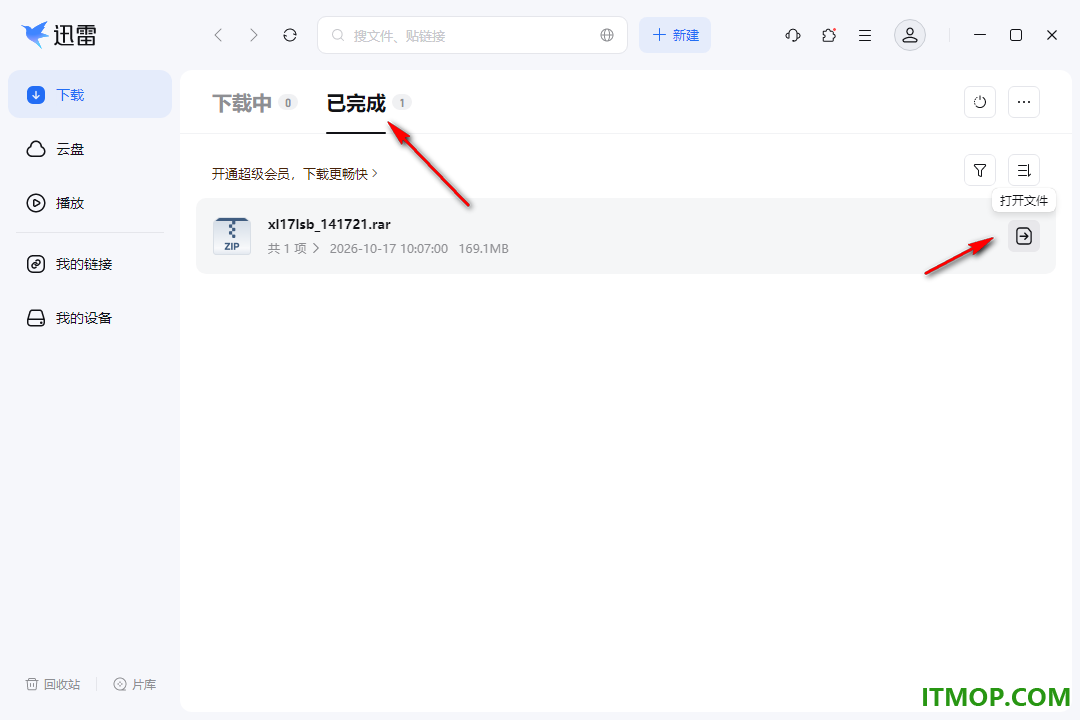Select 下载 in the sidebar

pyautogui.click(x=90, y=94)
